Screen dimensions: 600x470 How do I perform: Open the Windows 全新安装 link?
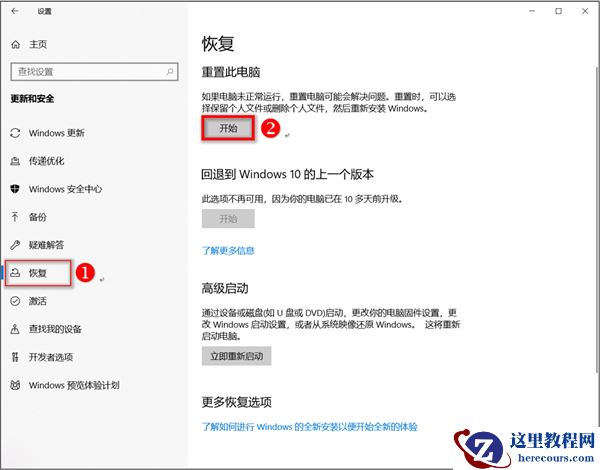[309, 427]
